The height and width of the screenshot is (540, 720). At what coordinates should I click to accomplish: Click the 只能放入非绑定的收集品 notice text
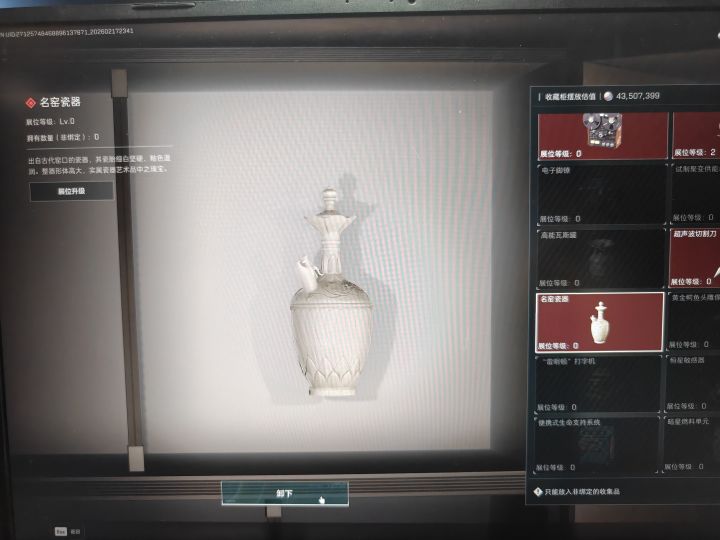pos(582,492)
